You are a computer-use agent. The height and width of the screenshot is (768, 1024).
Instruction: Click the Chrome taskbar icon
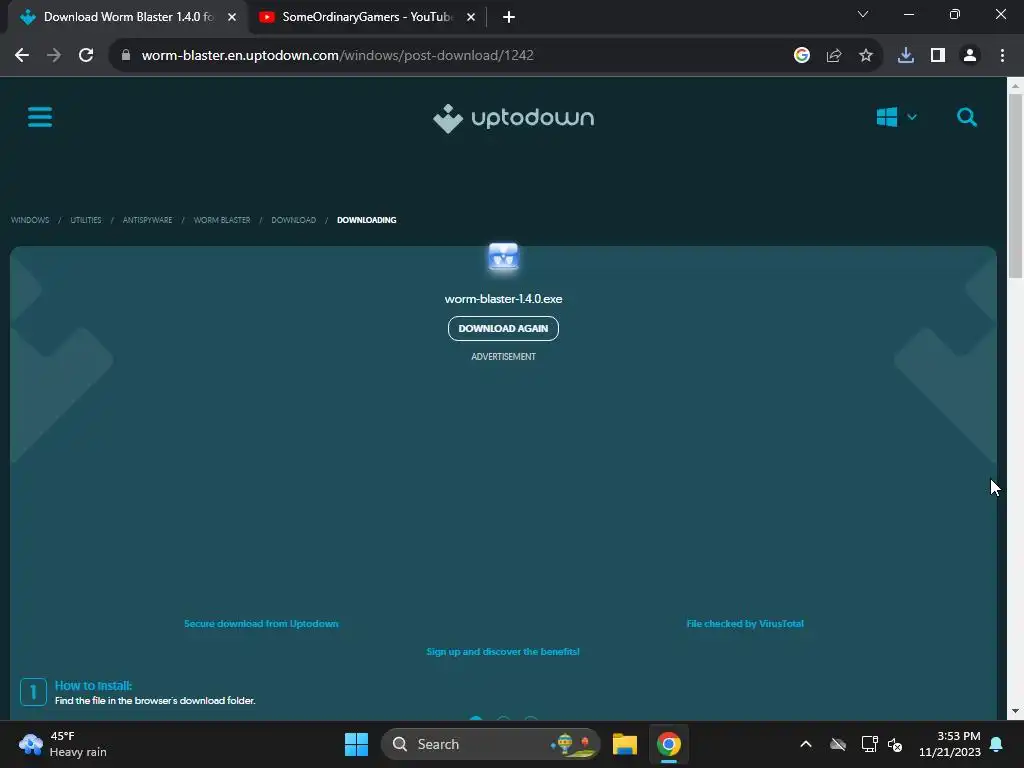point(669,744)
